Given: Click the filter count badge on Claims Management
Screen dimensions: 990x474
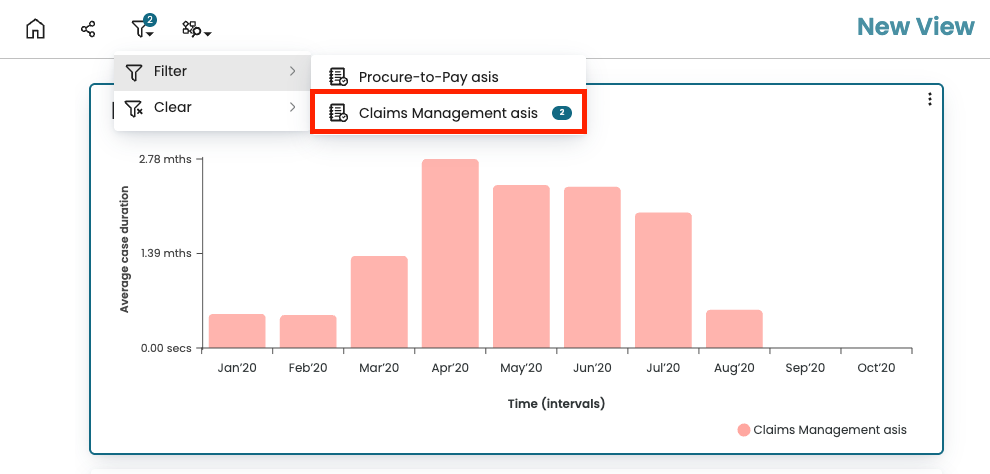Looking at the screenshot, I should 561,113.
